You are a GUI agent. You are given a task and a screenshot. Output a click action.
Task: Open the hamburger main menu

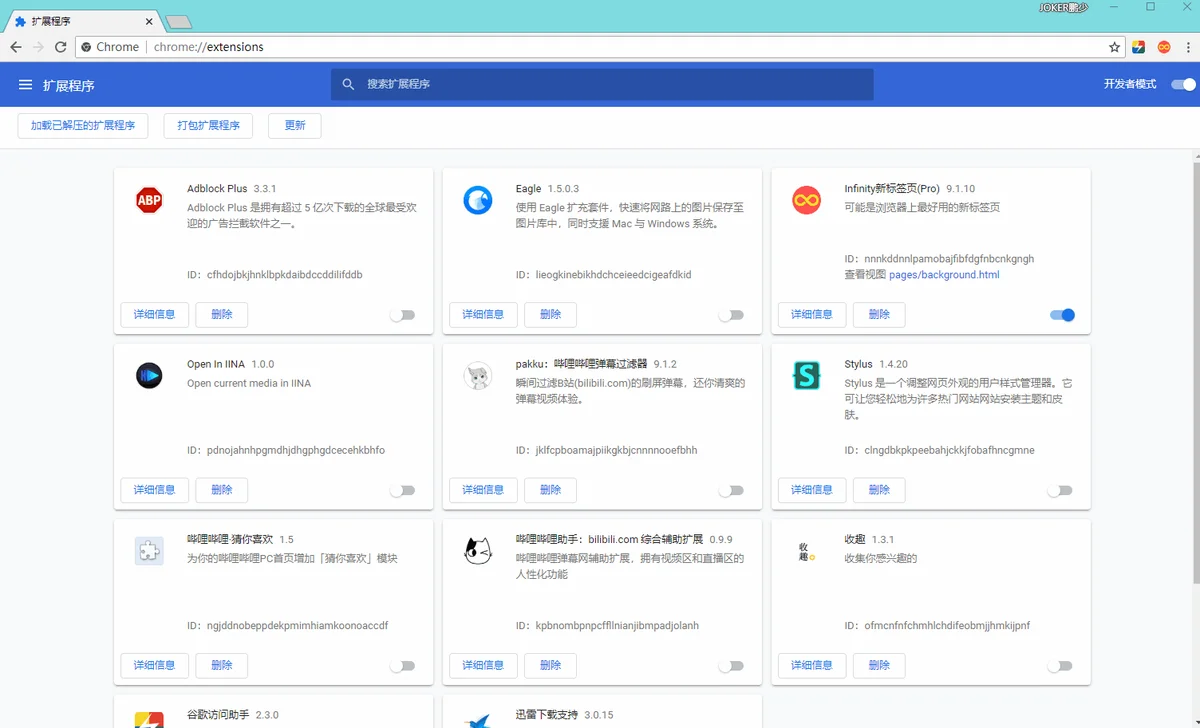(26, 85)
